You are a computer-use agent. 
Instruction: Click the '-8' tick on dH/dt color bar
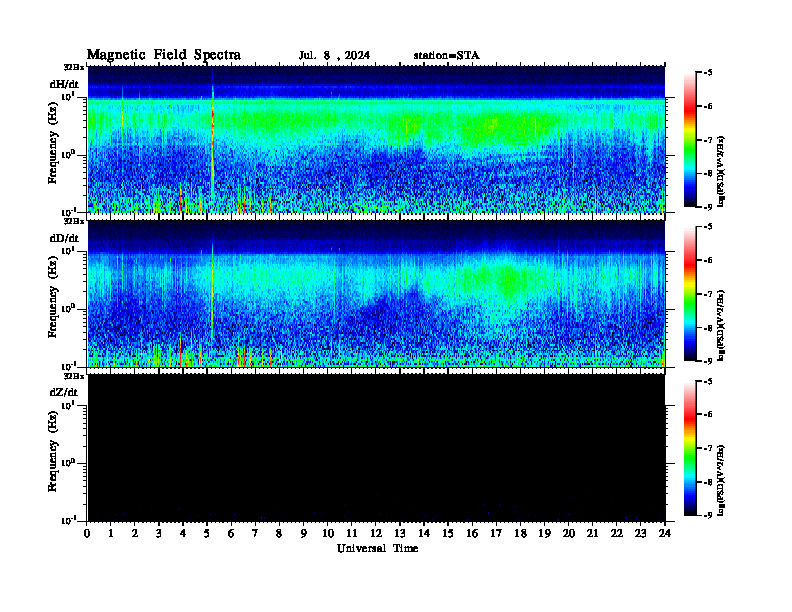coord(709,173)
